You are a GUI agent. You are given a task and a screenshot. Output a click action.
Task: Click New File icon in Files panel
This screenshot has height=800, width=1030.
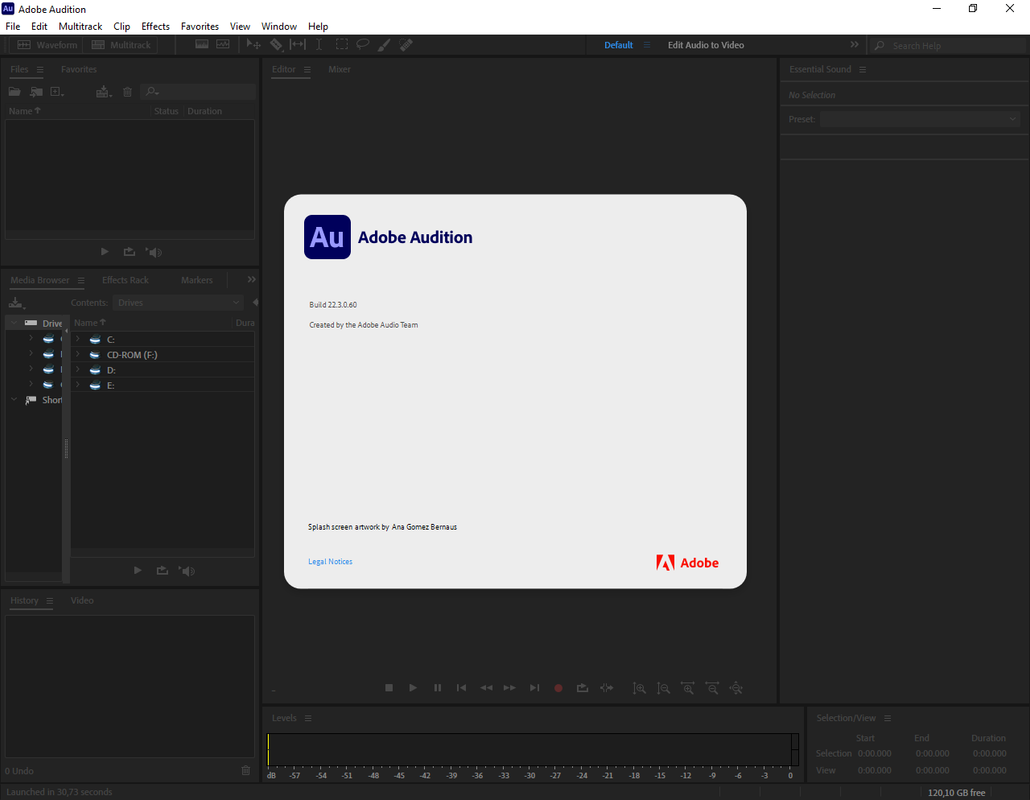pos(57,92)
